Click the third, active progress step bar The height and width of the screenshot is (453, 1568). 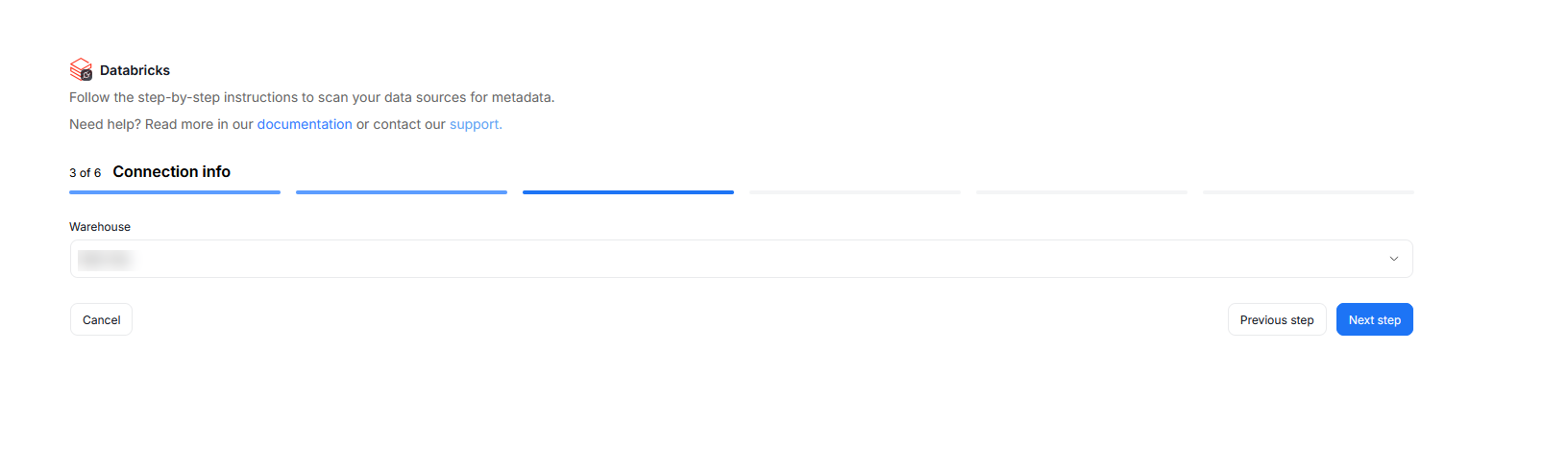point(628,192)
